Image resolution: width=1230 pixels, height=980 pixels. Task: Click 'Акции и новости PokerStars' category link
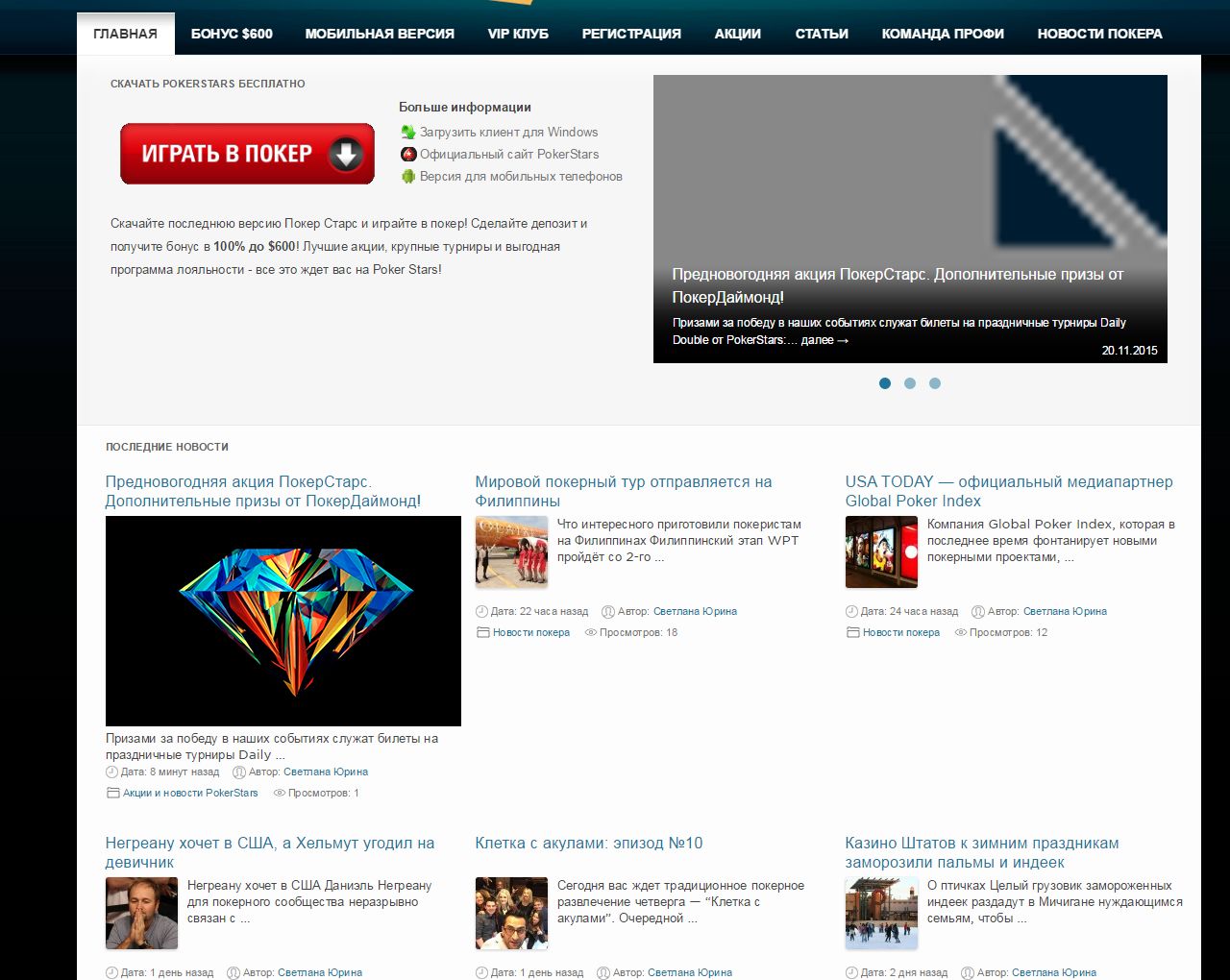tap(190, 793)
